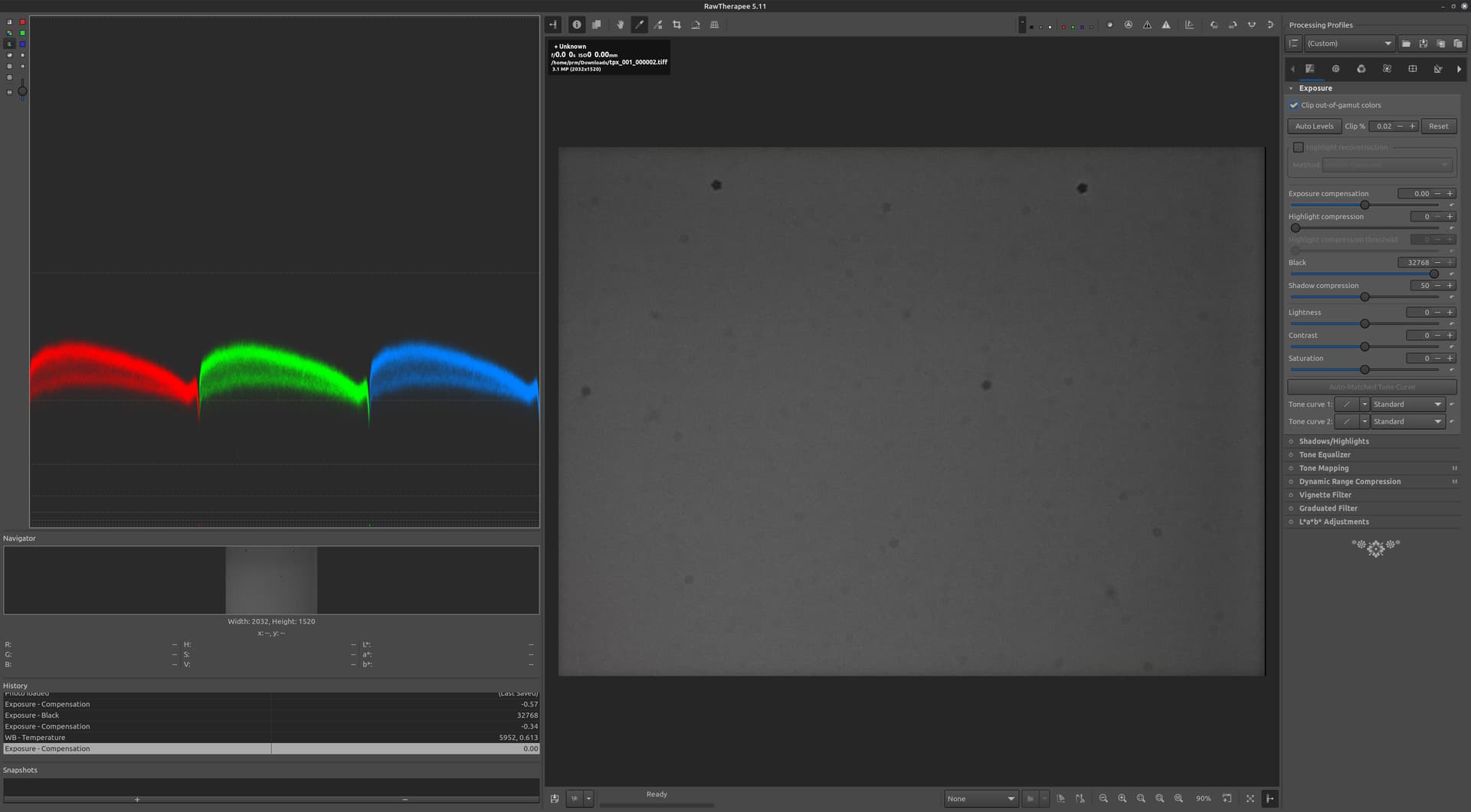Toggle blue channel in histogram

[22, 44]
